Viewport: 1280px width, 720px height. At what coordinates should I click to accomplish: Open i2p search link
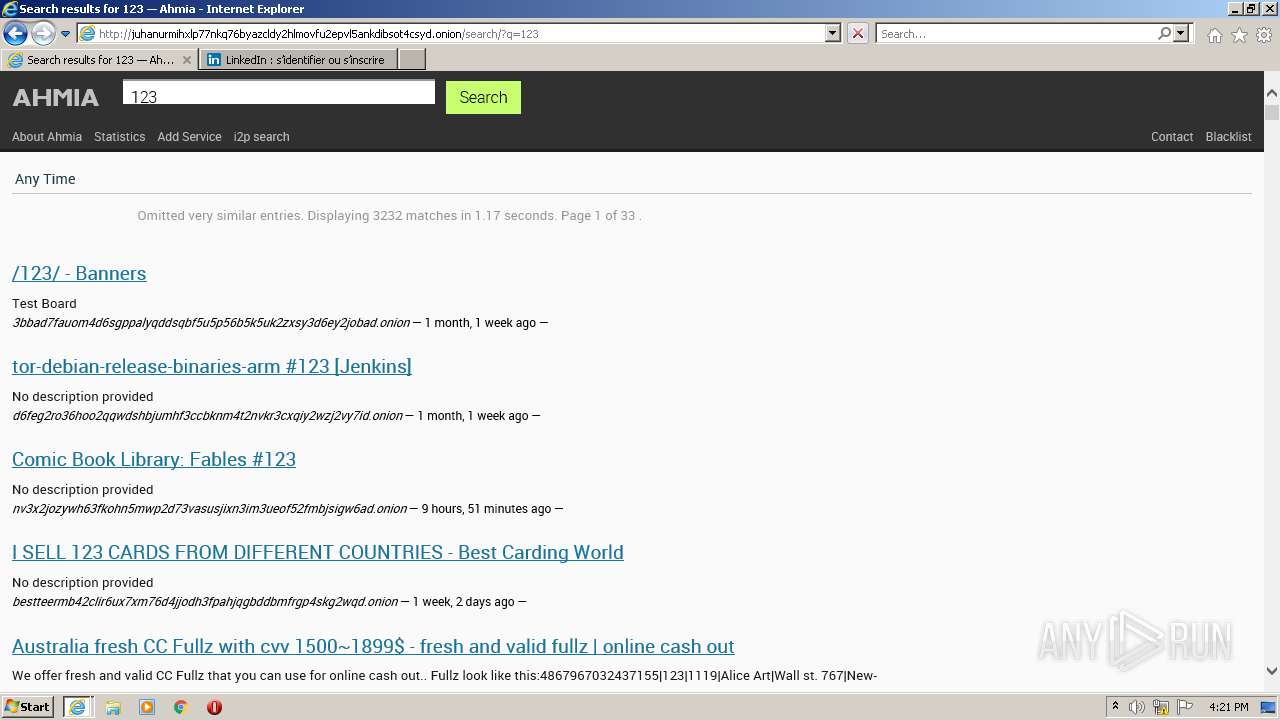click(261, 137)
